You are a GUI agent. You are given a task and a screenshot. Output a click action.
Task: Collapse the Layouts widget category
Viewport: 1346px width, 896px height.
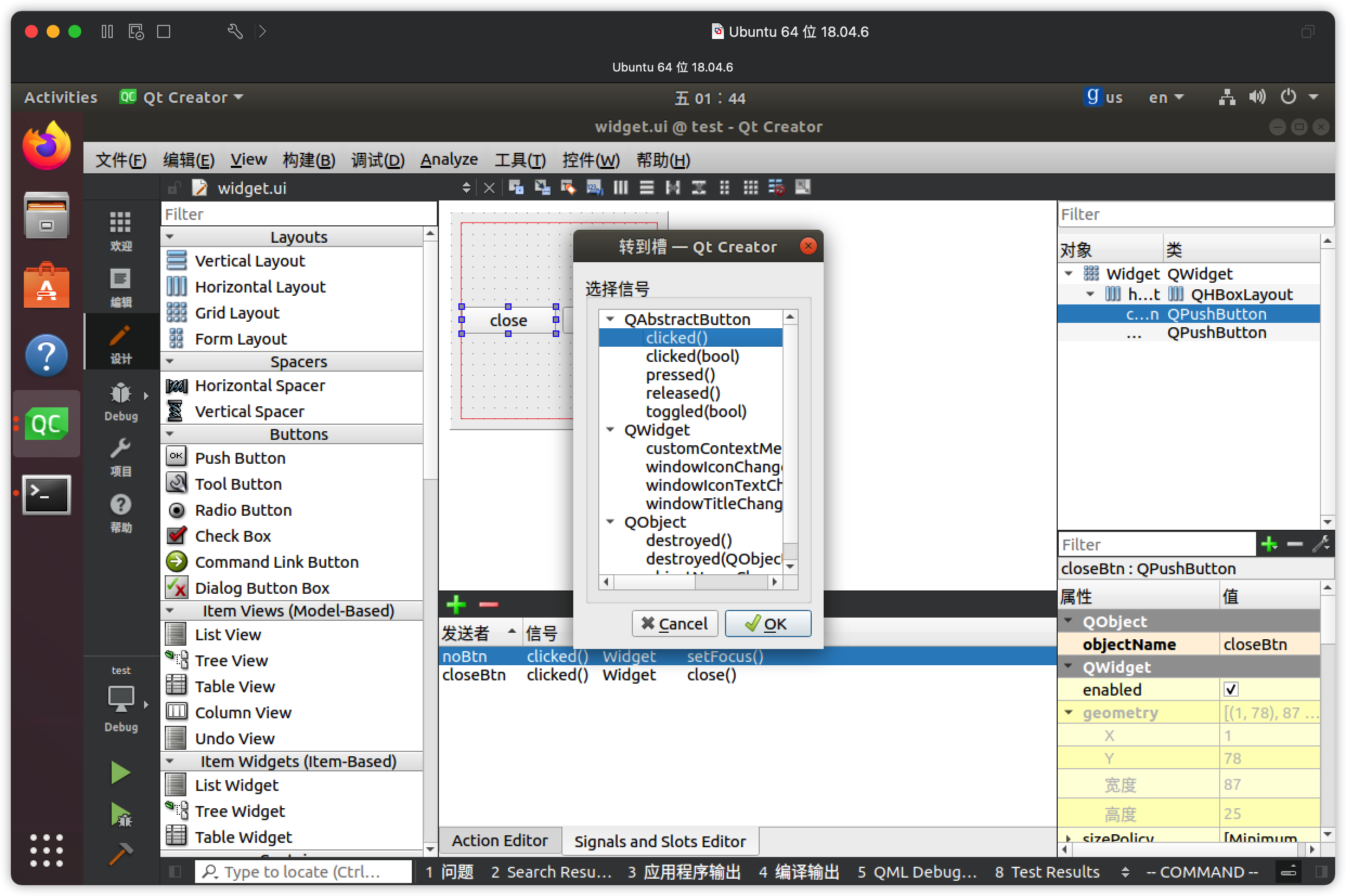pos(170,237)
